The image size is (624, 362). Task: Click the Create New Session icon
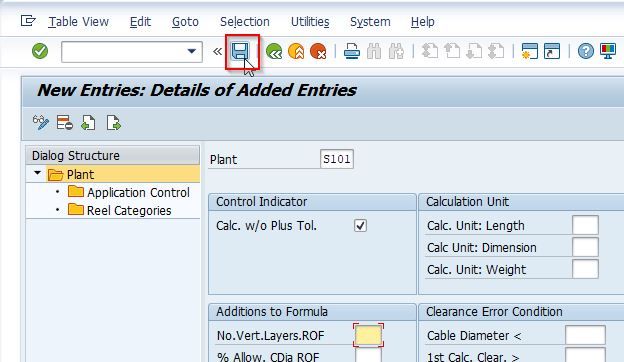click(529, 51)
